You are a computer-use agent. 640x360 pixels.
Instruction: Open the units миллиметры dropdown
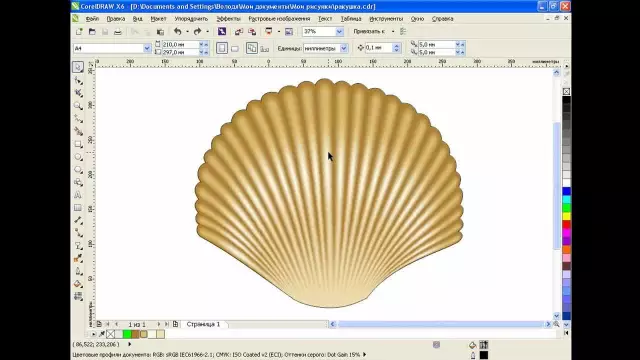click(x=344, y=48)
